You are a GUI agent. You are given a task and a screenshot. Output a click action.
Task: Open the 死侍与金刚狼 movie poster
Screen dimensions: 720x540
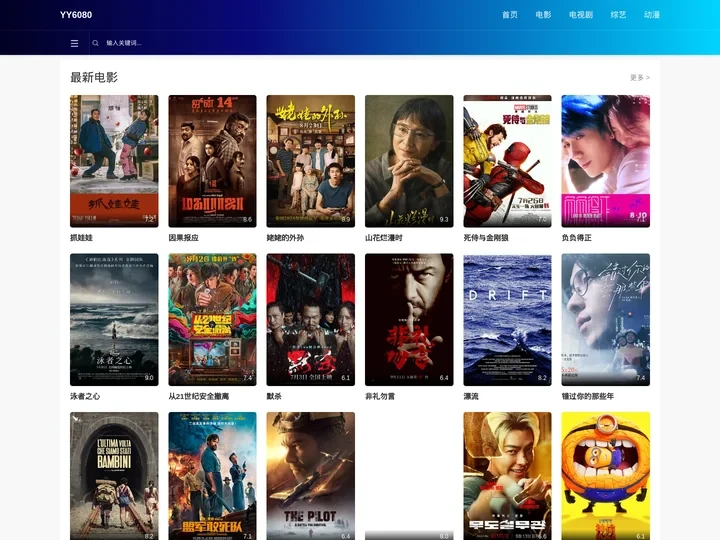point(507,161)
